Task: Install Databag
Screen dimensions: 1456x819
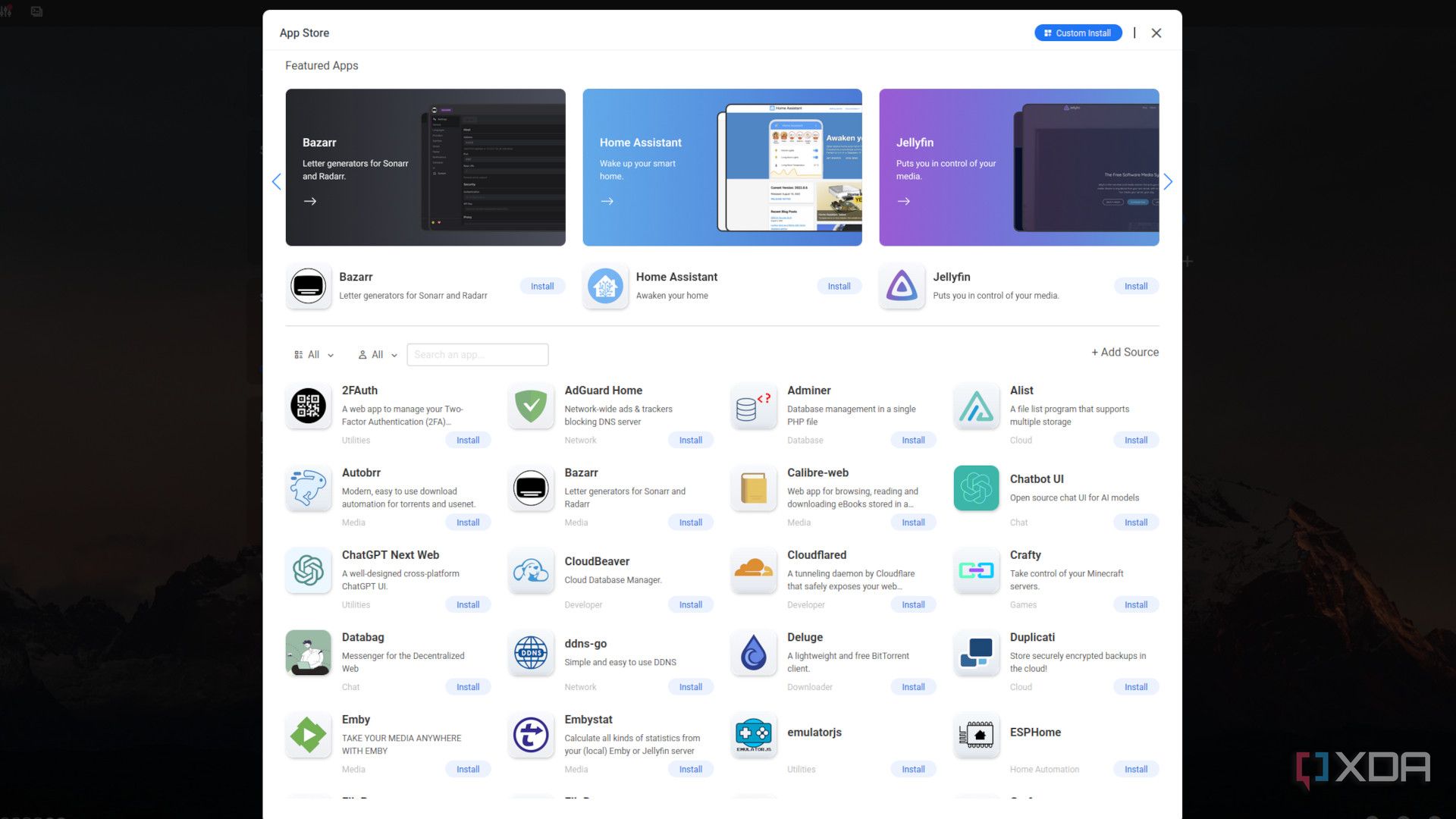Action: pyautogui.click(x=468, y=687)
